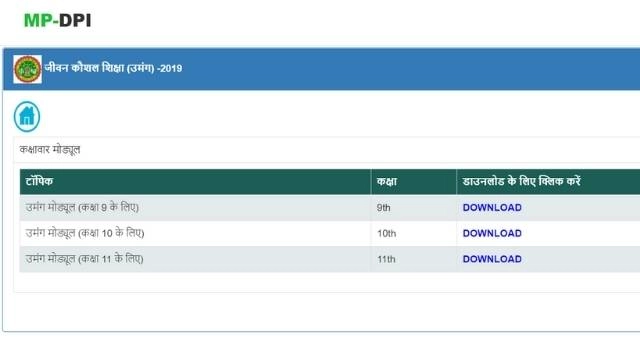
Task: Download the class 9 Umang module
Action: (492, 208)
